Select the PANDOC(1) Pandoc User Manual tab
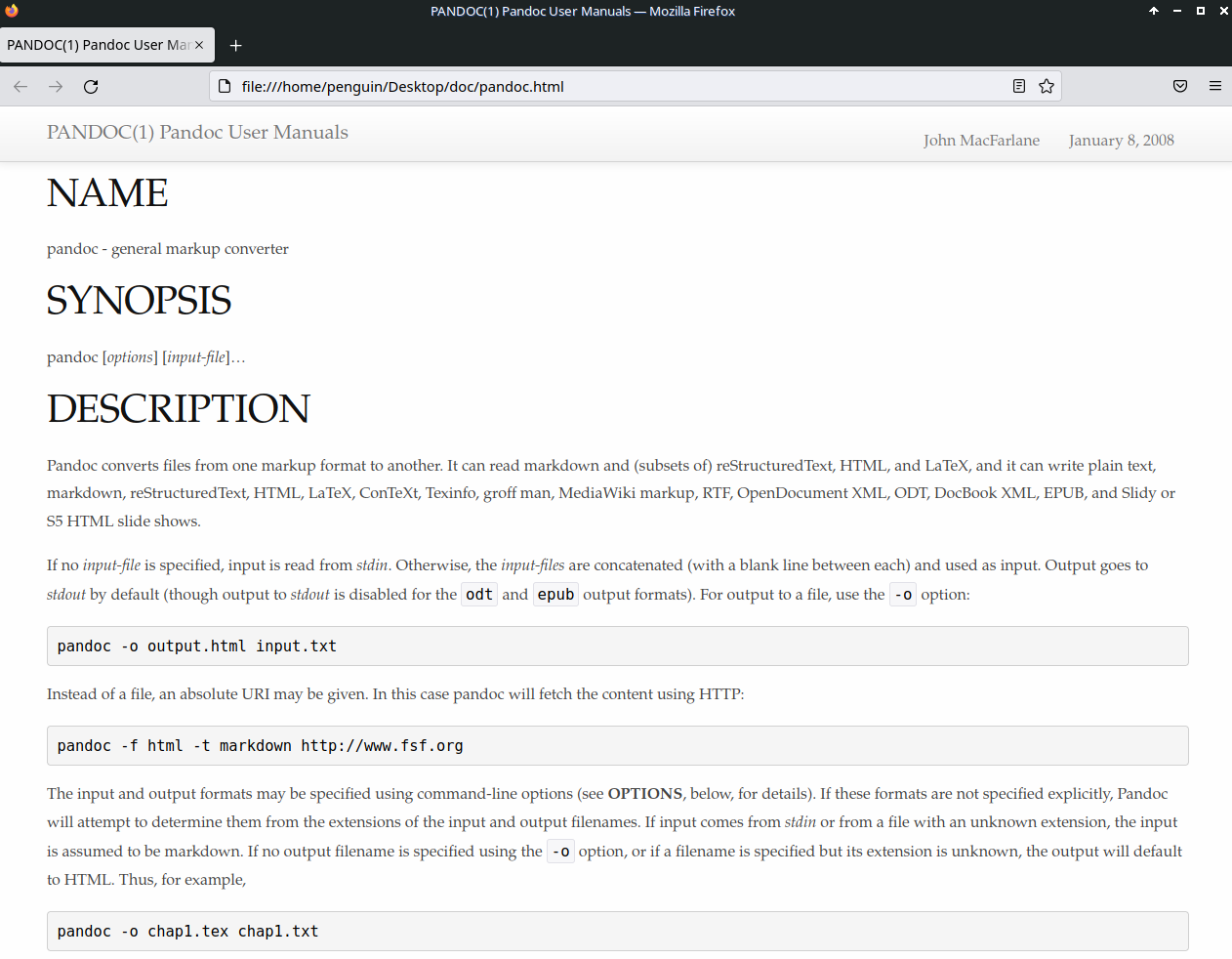The height and width of the screenshot is (959, 1232). tap(98, 45)
